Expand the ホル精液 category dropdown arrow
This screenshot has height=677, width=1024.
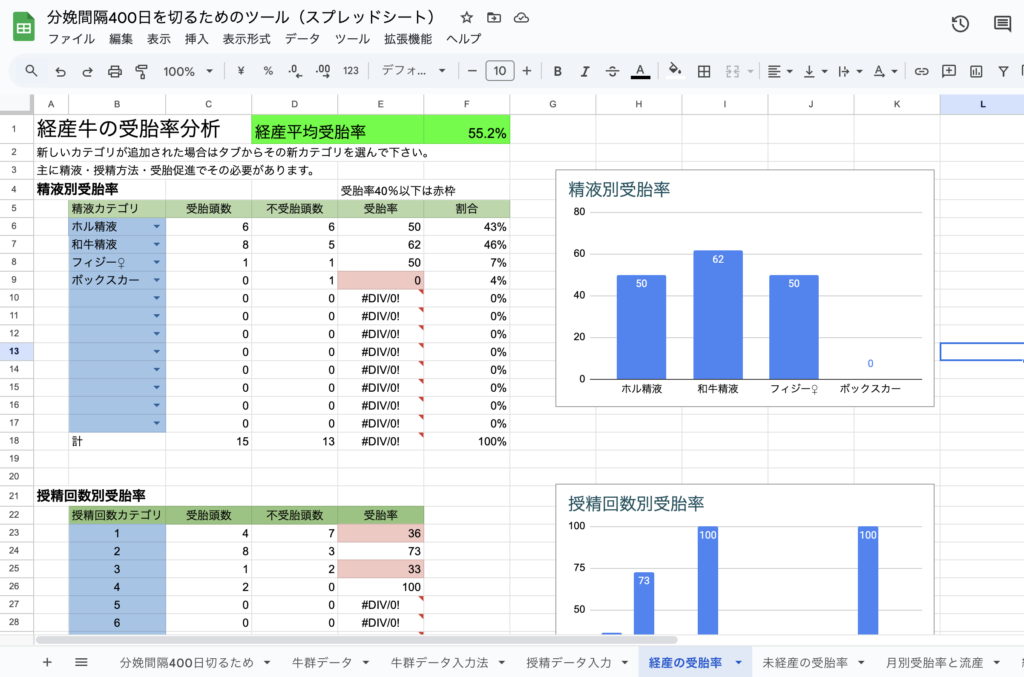(157, 227)
